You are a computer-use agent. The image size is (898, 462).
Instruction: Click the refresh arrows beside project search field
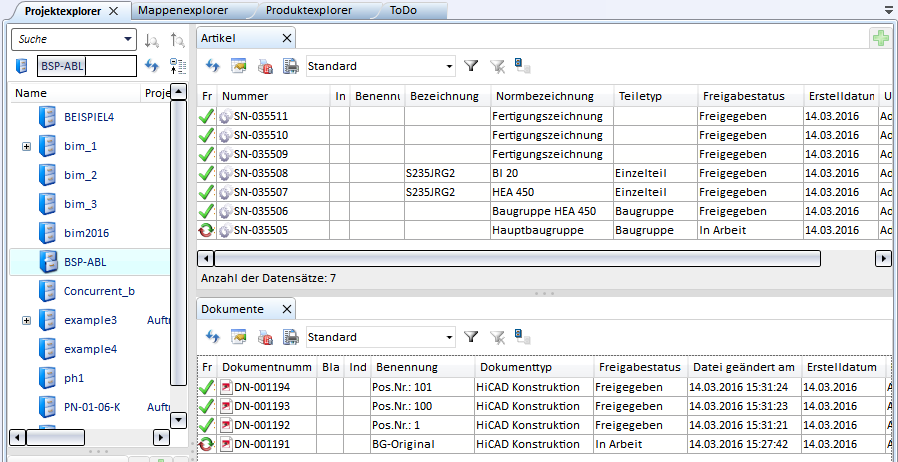click(x=152, y=66)
